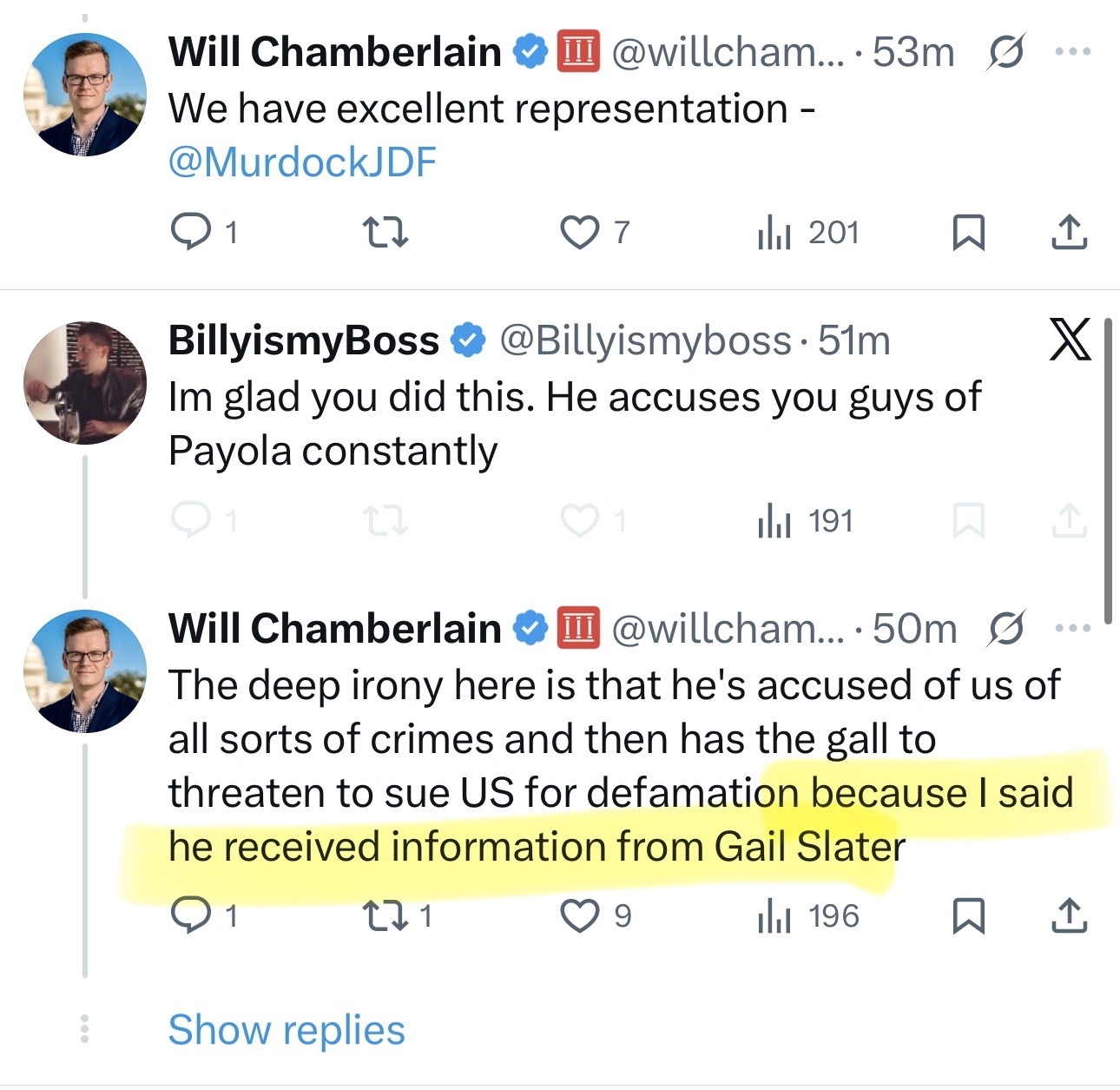Like the last tweet with 9 likes
The width and height of the screenshot is (1120, 1090).
point(579,915)
